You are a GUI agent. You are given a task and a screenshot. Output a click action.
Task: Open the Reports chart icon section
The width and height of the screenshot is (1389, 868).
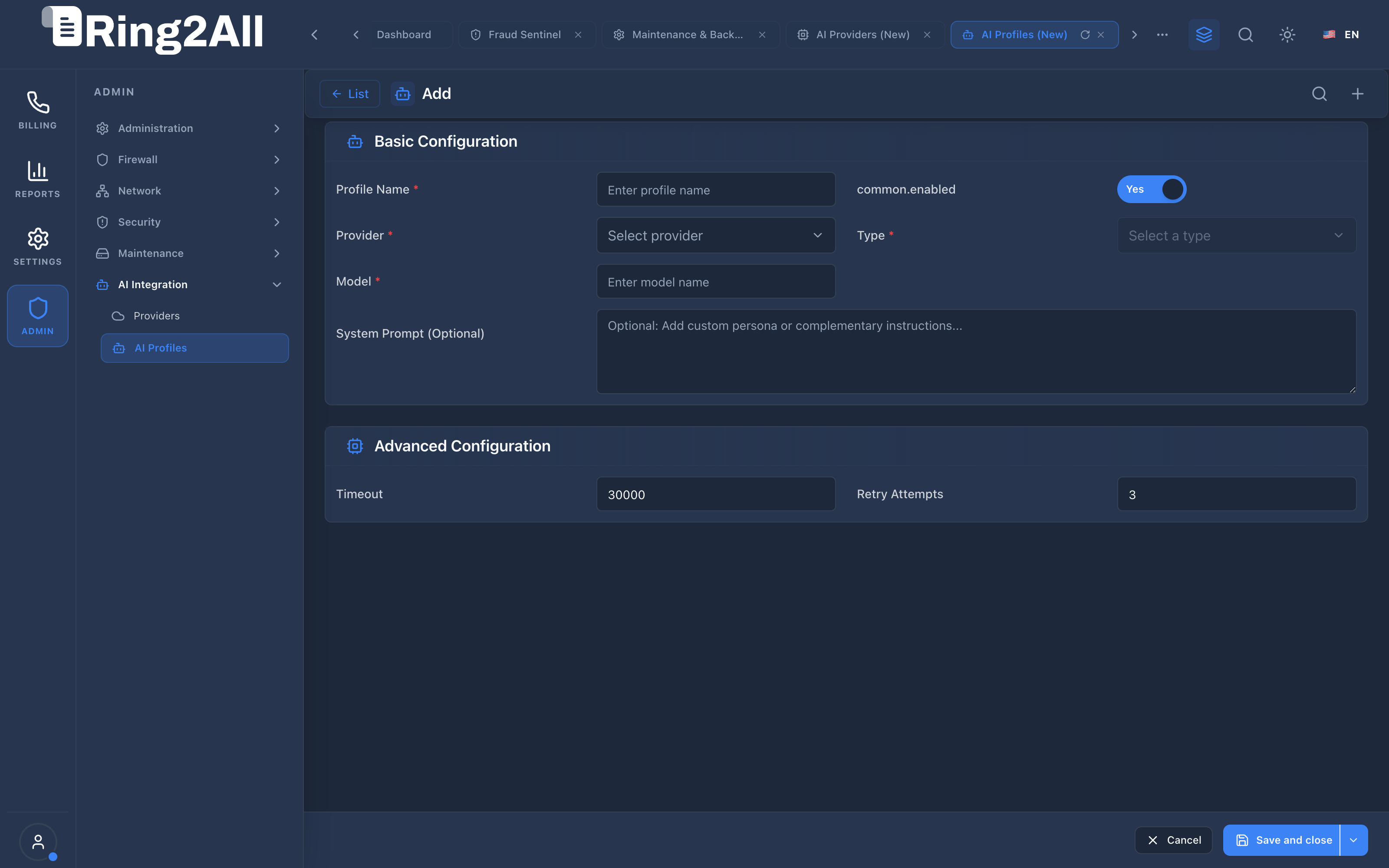click(x=37, y=178)
